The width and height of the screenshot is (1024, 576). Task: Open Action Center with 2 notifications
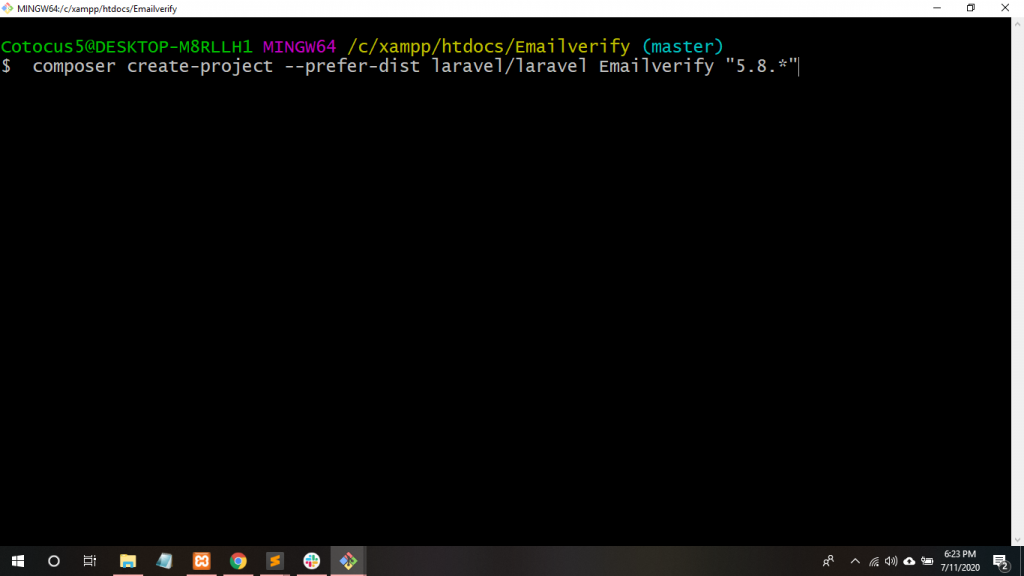tap(1000, 561)
